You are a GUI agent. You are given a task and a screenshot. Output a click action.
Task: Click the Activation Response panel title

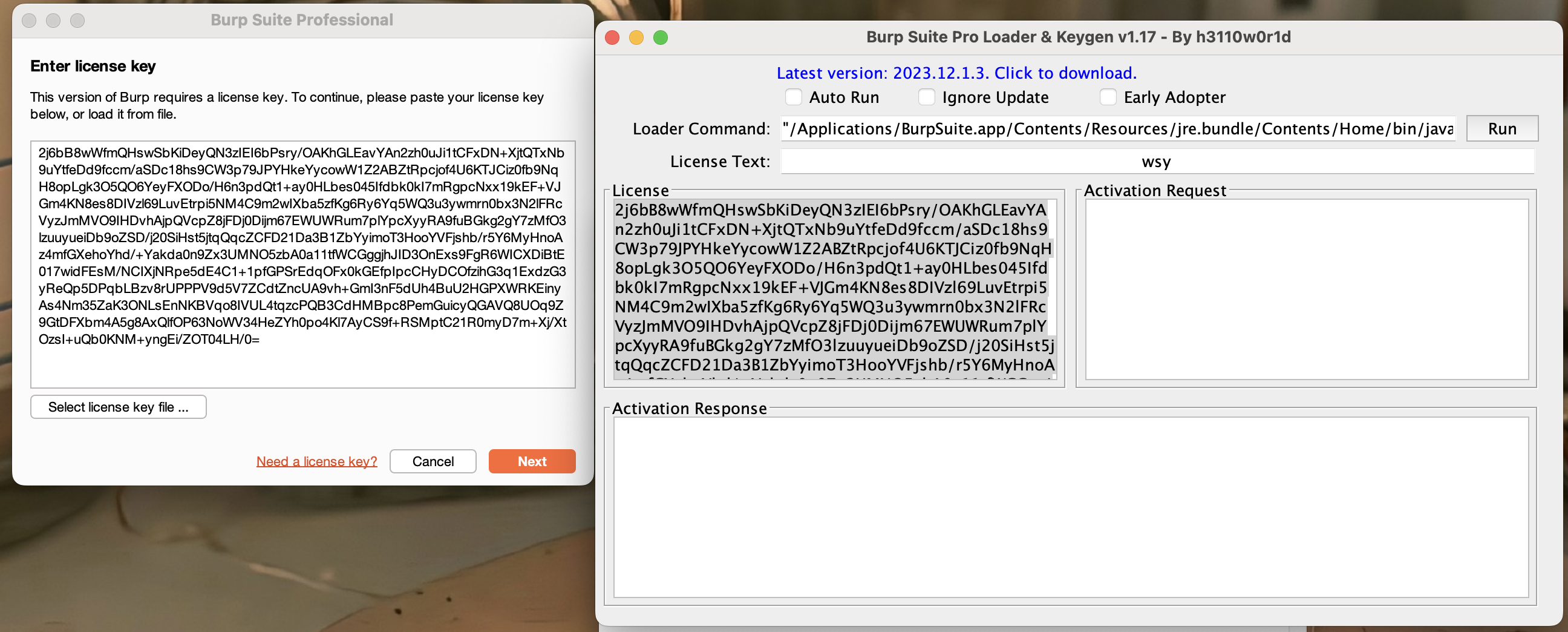click(689, 409)
